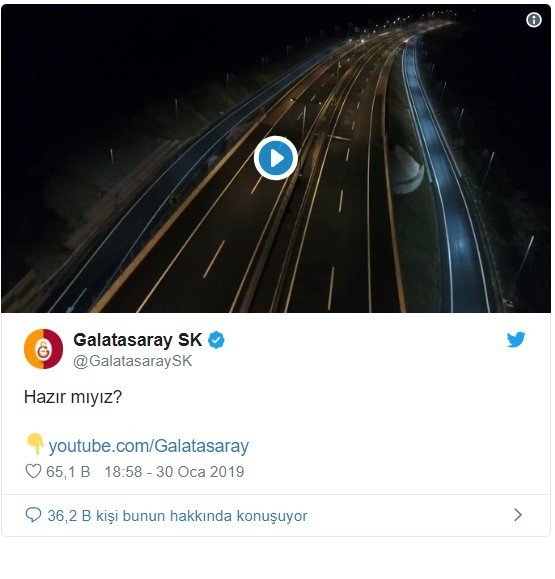Open the youtube.com/Galatasaray link
The height and width of the screenshot is (579, 555).
click(149, 446)
